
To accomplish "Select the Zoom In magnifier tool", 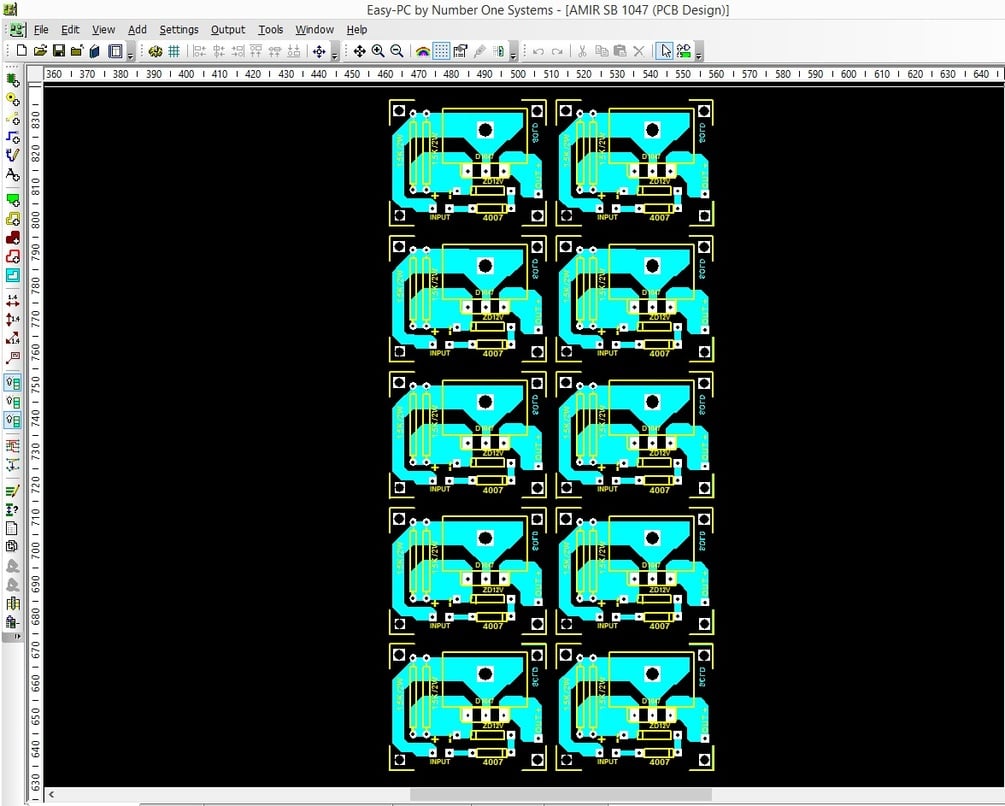I will (x=377, y=50).
